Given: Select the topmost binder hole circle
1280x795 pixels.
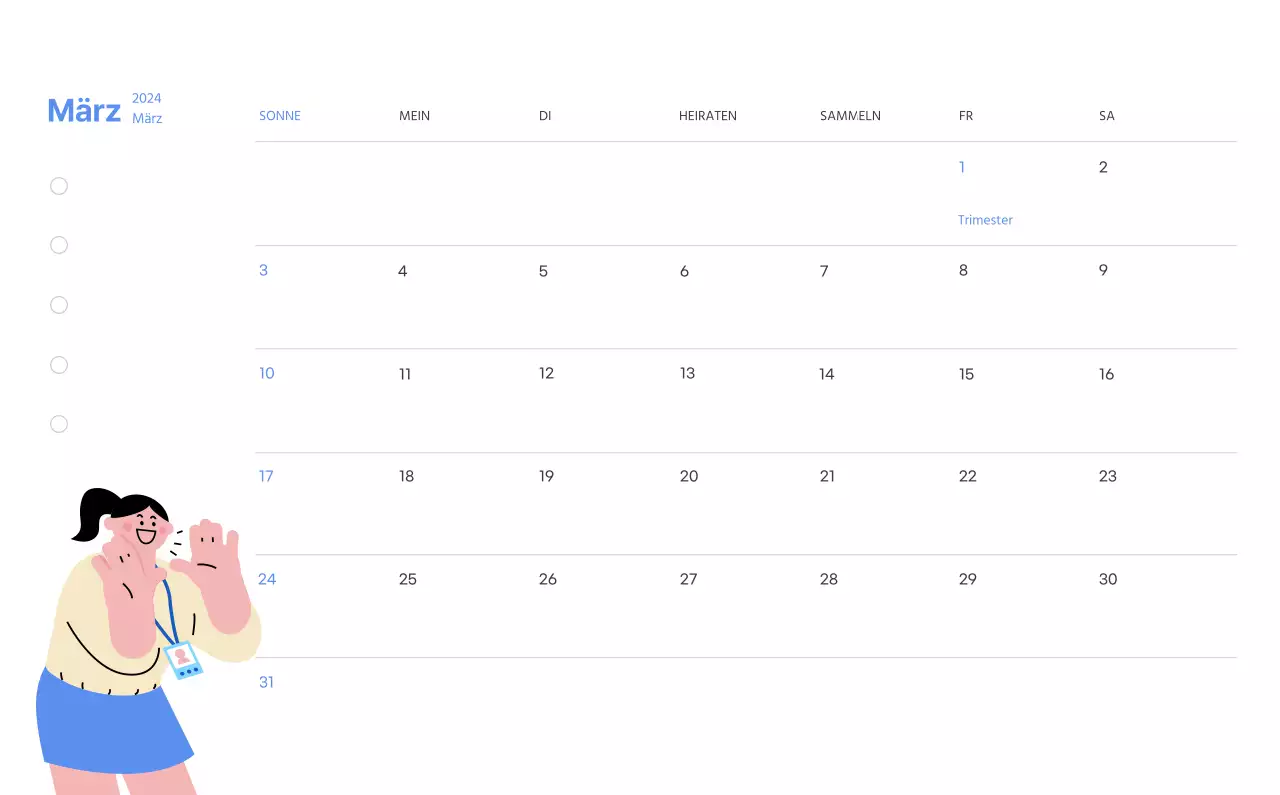Looking at the screenshot, I should pos(58,186).
